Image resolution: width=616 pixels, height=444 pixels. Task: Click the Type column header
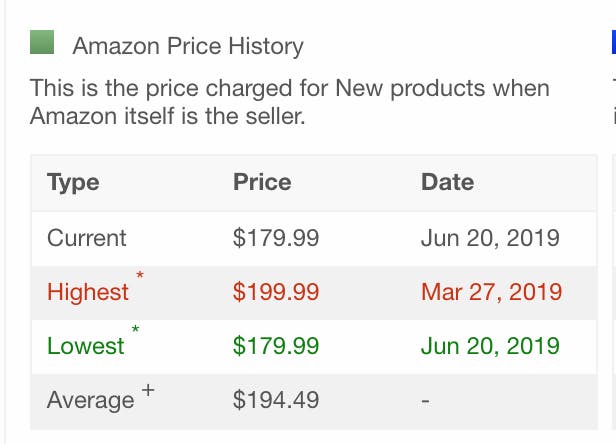[x=73, y=183]
